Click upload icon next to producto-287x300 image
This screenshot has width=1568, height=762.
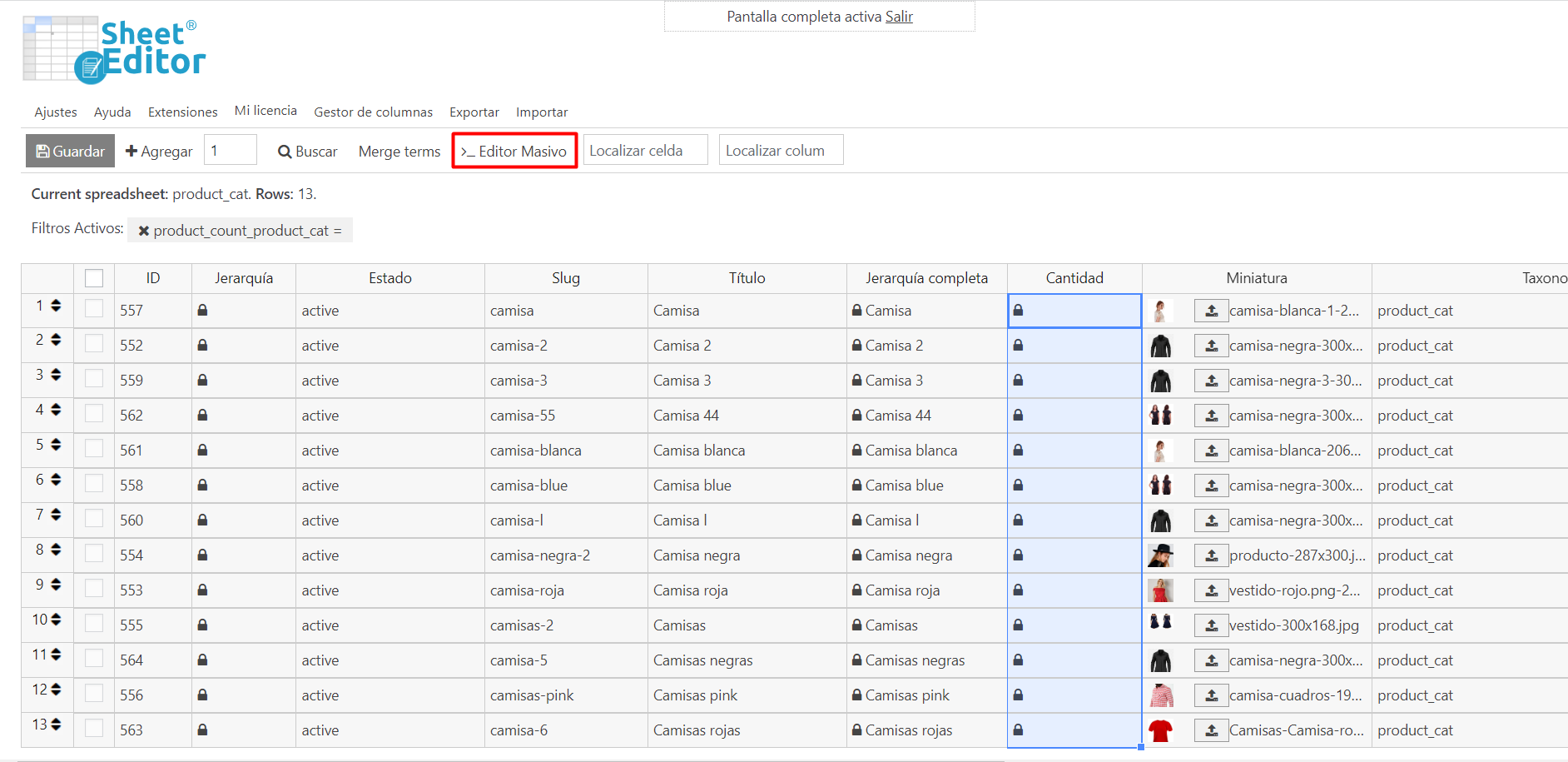point(1211,555)
